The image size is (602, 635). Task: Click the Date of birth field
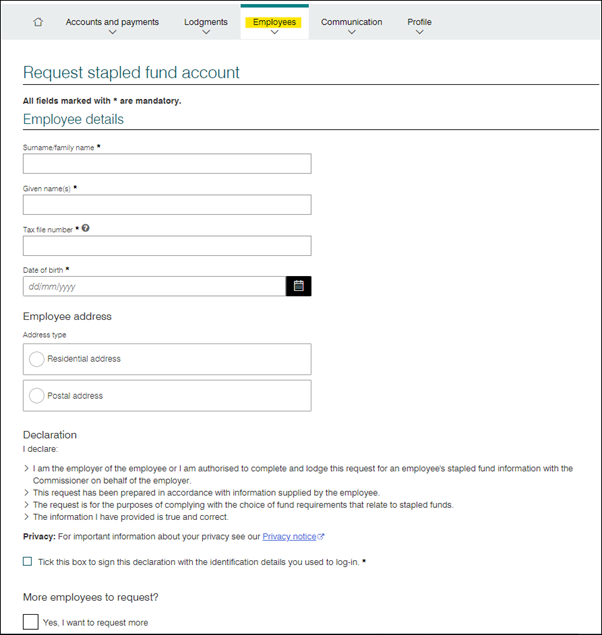point(154,286)
